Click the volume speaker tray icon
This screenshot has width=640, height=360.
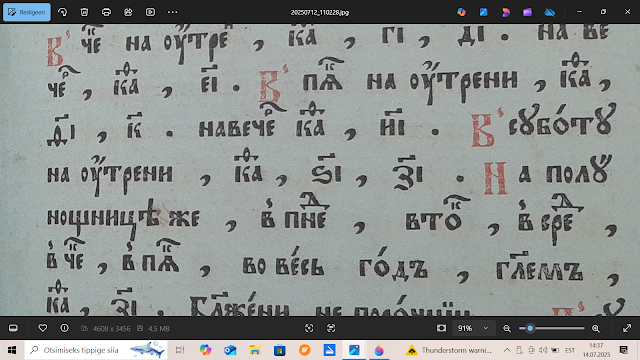(543, 350)
